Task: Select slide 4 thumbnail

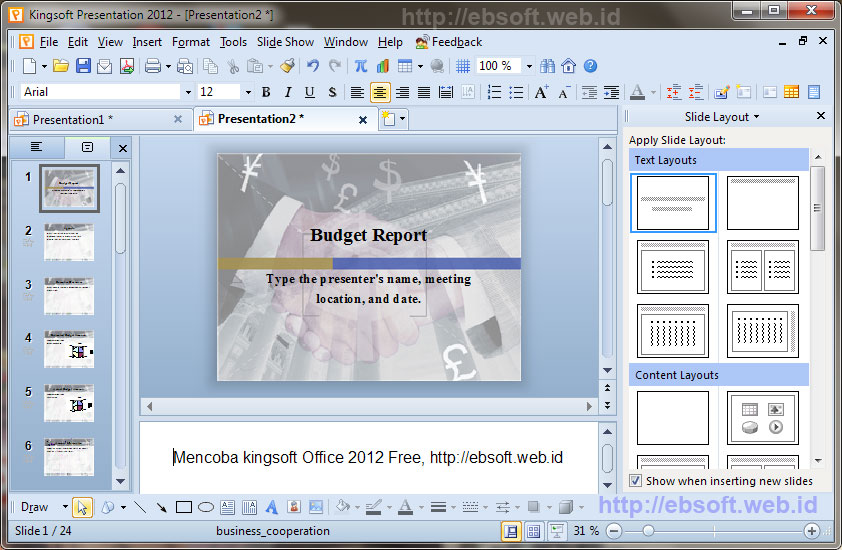Action: [69, 349]
